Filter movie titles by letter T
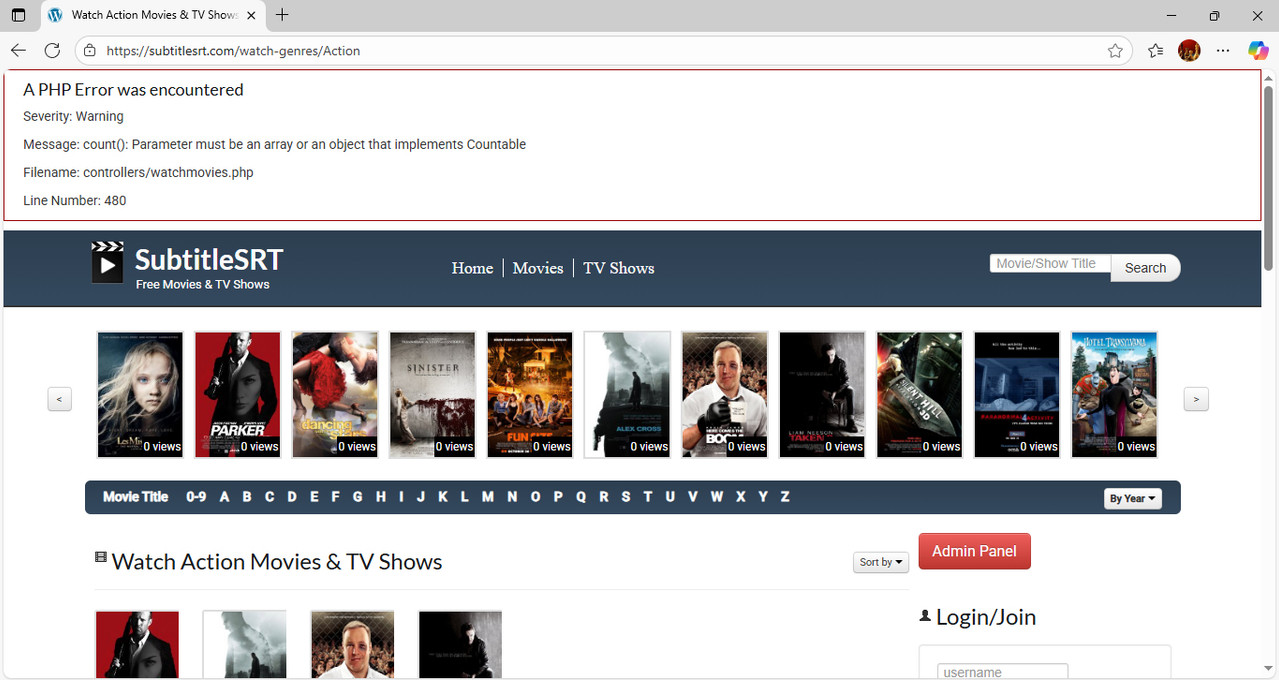The height and width of the screenshot is (680, 1279). [x=648, y=497]
